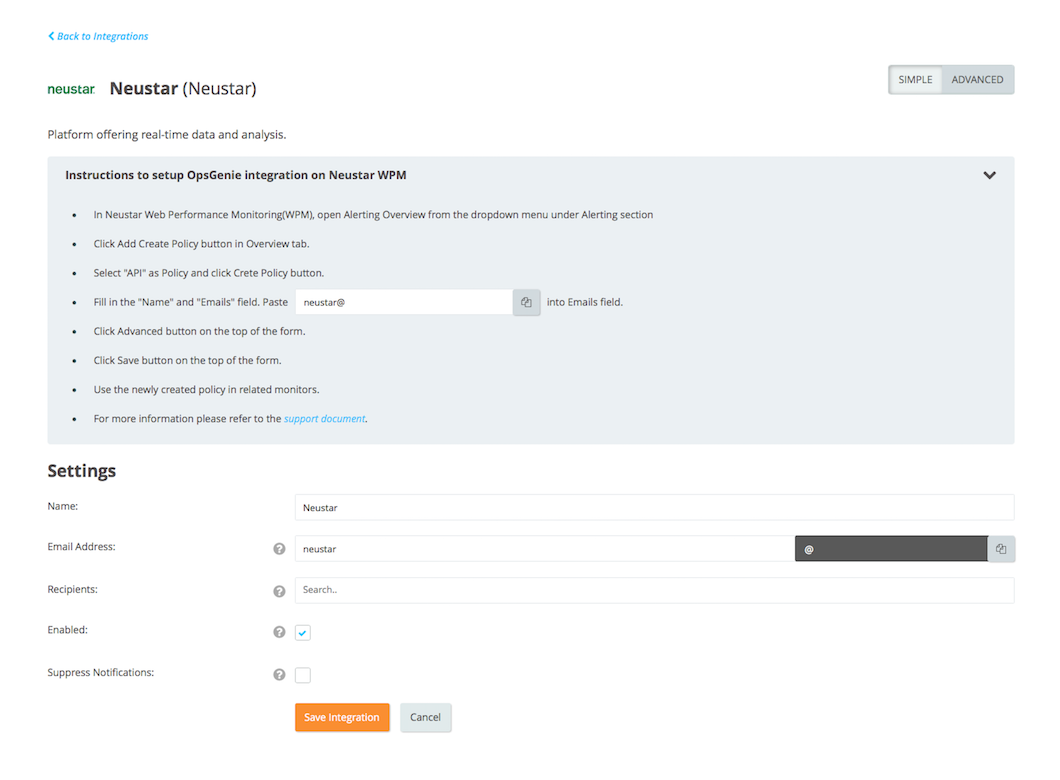Click the Settings heading
Viewport: 1060px width, 780px height.
pos(82,470)
